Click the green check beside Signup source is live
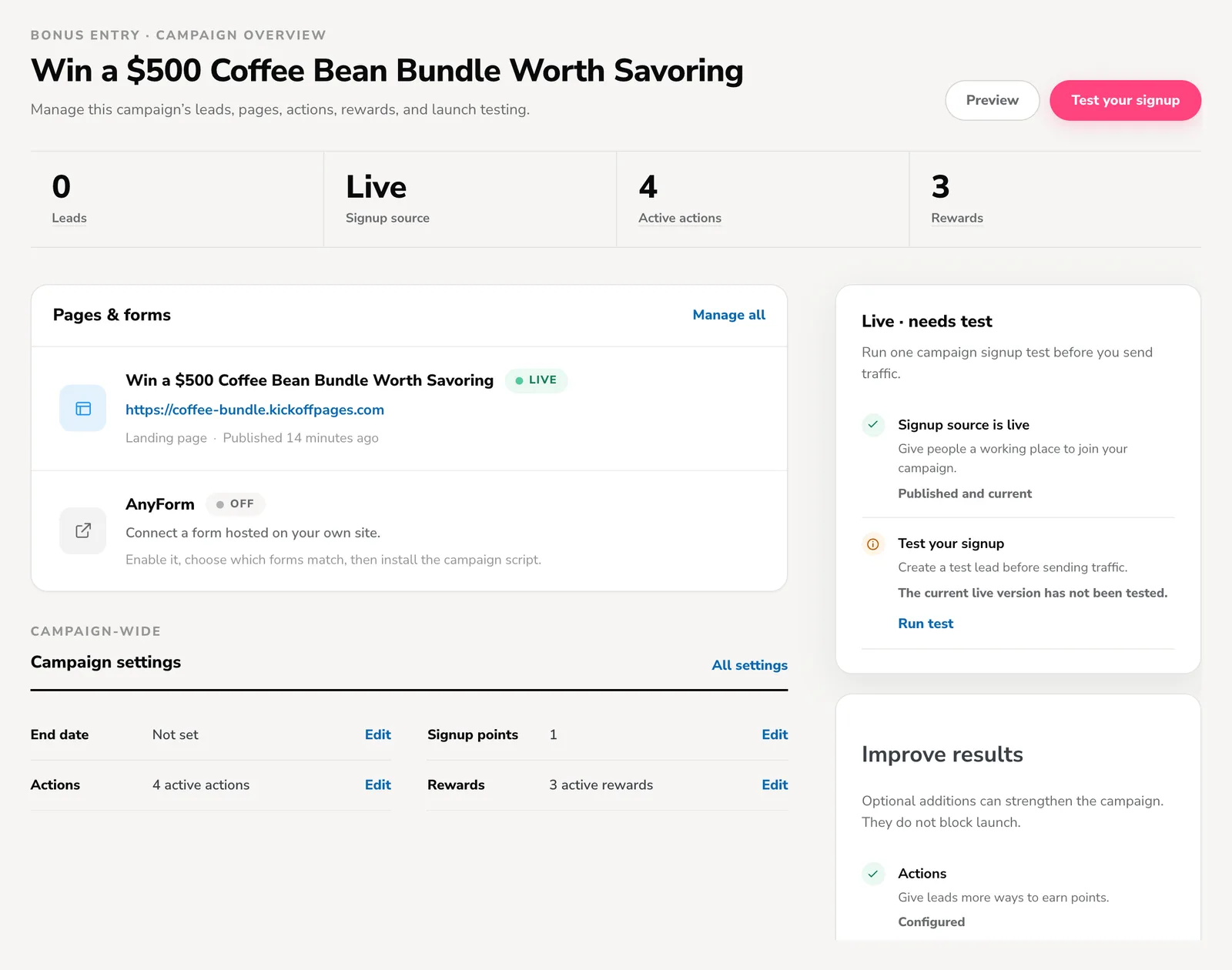 (x=873, y=424)
